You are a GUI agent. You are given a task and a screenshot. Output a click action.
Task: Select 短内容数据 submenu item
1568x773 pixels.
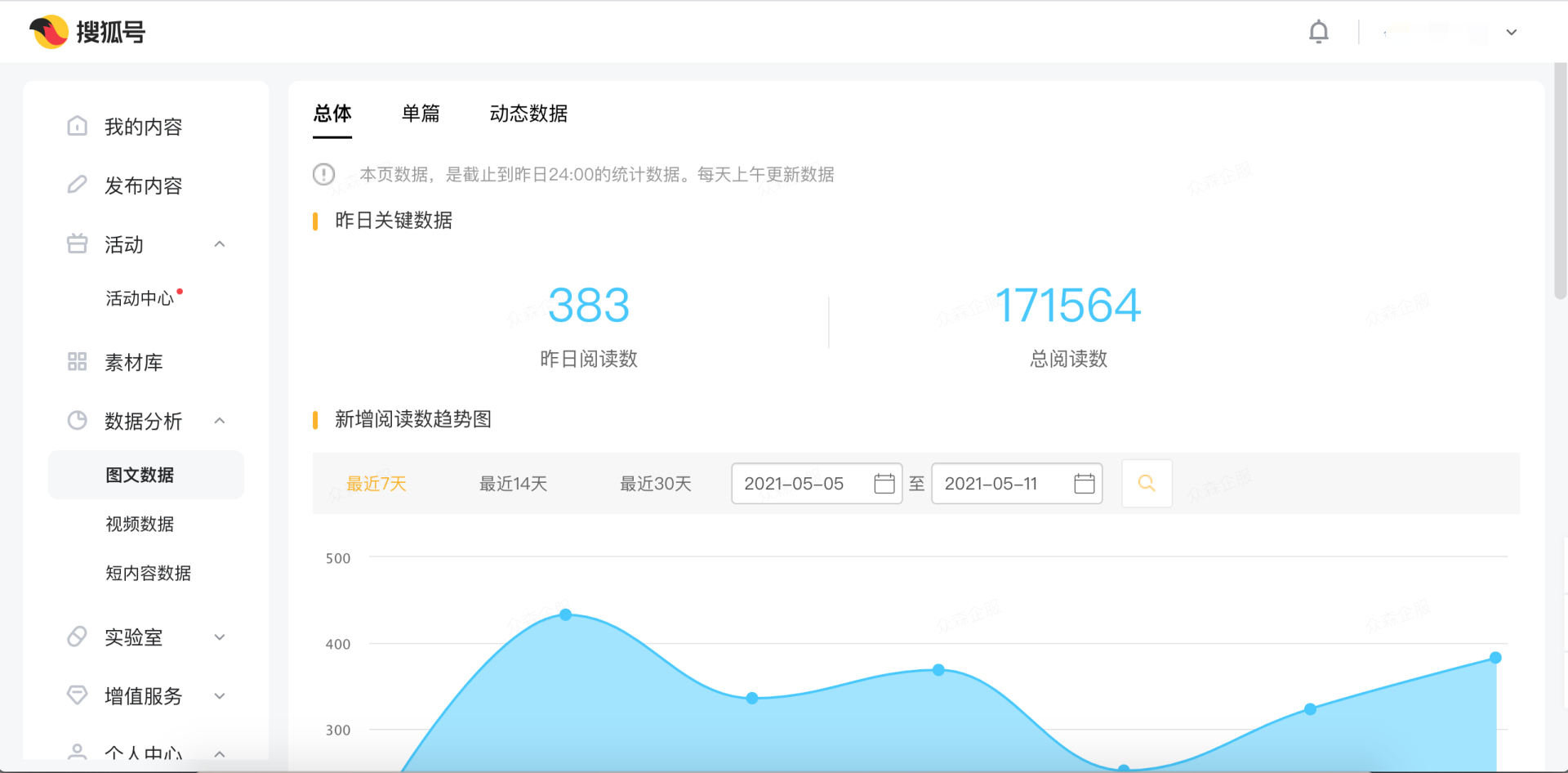pyautogui.click(x=148, y=573)
